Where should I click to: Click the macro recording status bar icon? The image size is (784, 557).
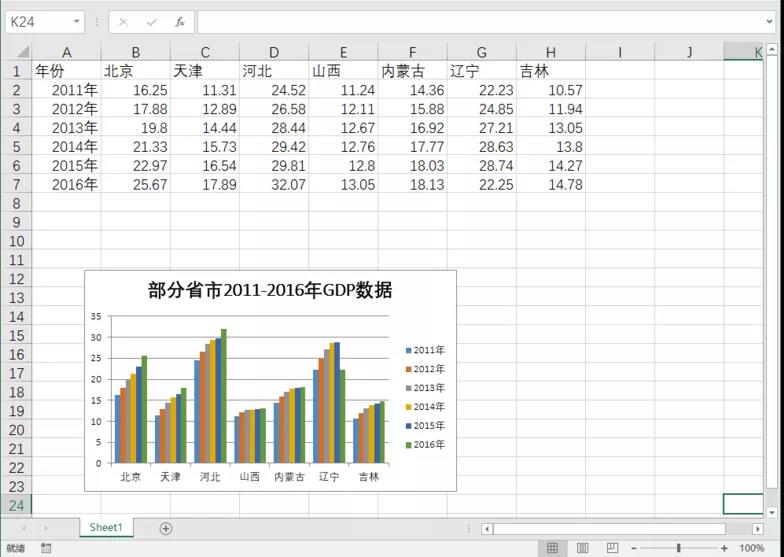pos(46,548)
